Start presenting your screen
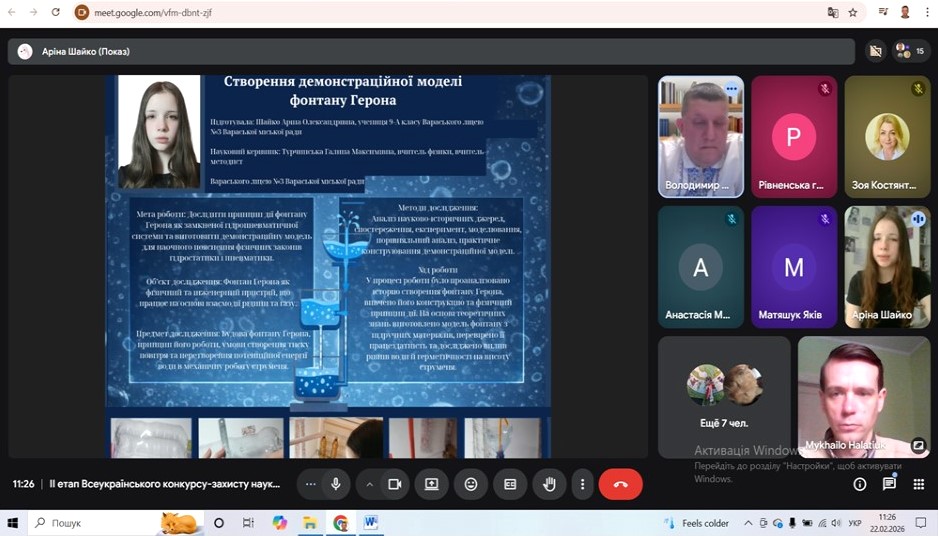Viewport: 938px width, 536px height. coord(432,484)
